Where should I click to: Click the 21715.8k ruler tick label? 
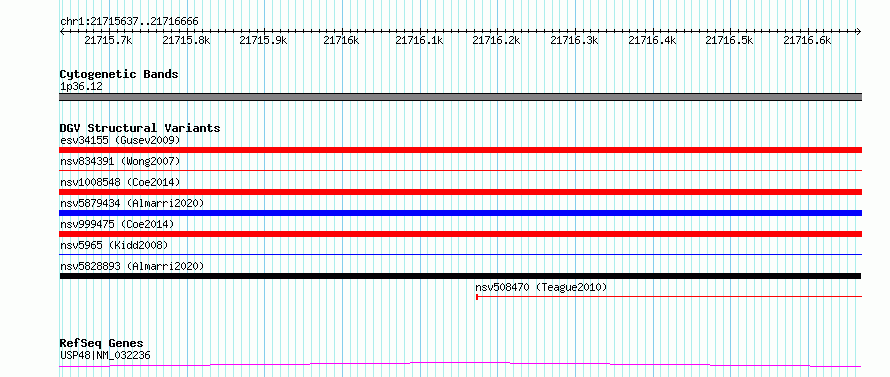186,40
